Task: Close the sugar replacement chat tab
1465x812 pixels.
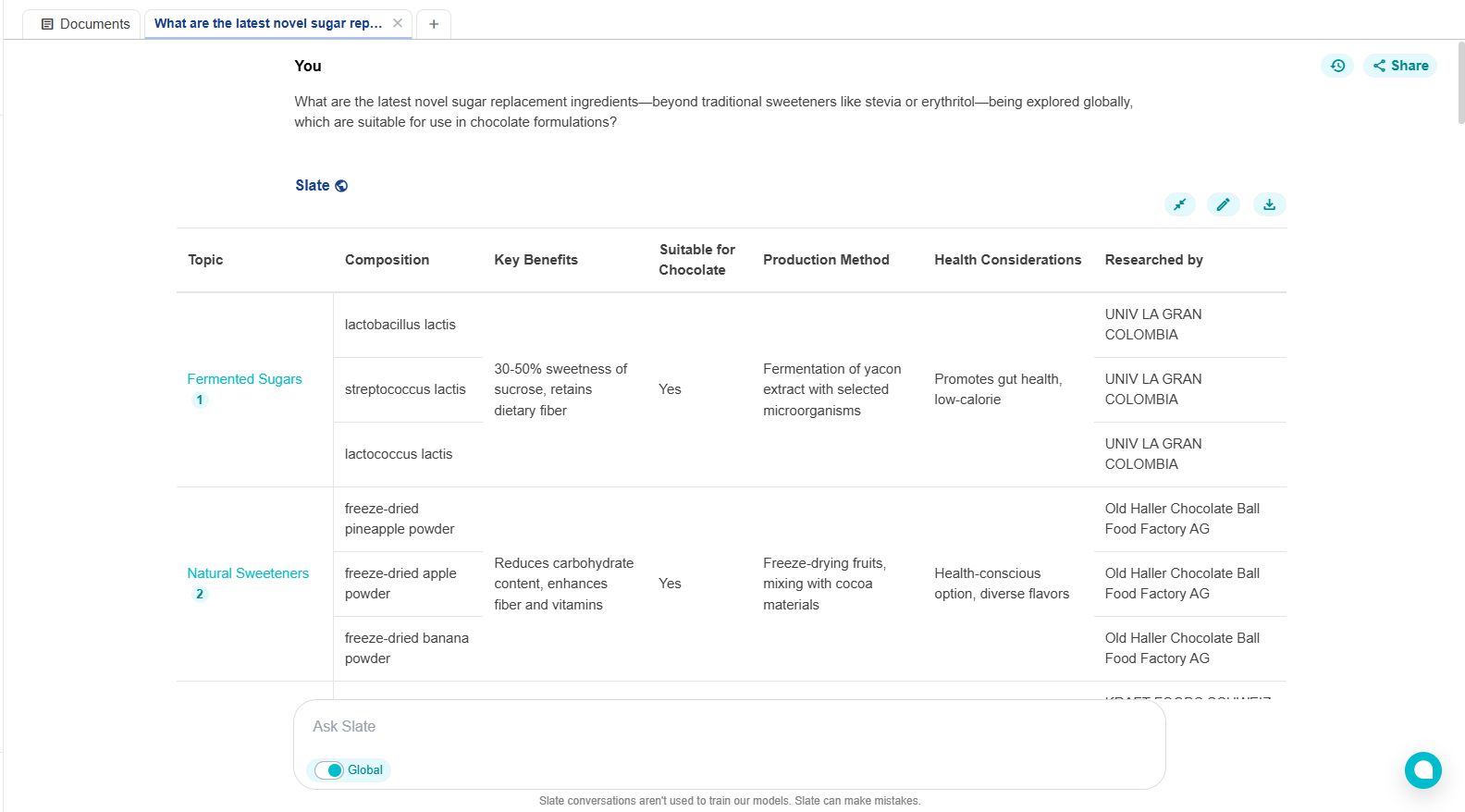Action: (x=398, y=23)
